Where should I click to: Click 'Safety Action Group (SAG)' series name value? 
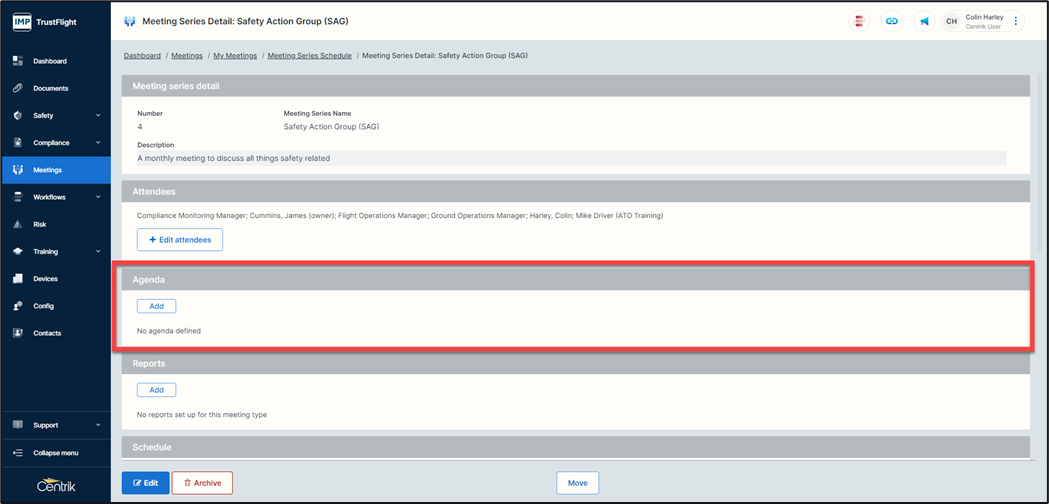(331, 126)
